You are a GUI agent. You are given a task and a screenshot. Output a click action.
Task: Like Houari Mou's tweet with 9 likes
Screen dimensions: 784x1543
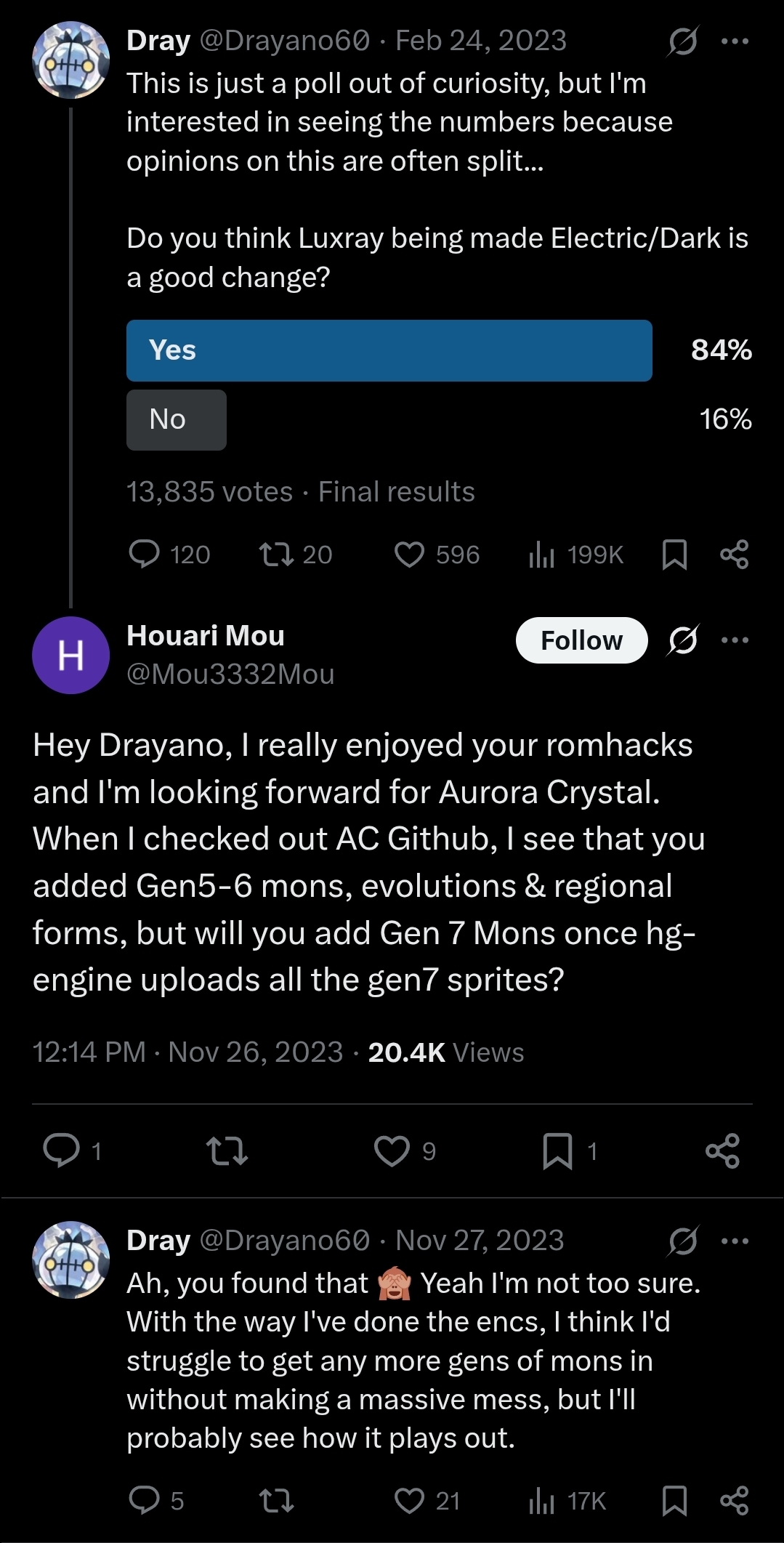pyautogui.click(x=392, y=1151)
